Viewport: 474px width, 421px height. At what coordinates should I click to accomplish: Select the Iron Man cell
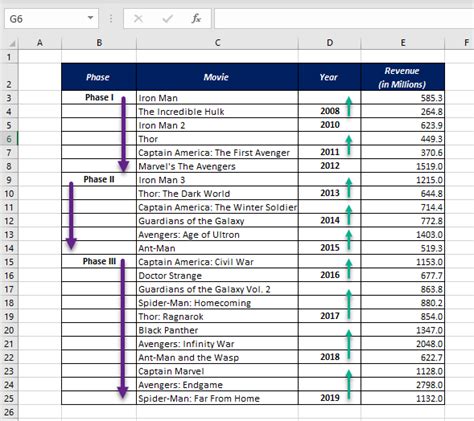click(217, 98)
